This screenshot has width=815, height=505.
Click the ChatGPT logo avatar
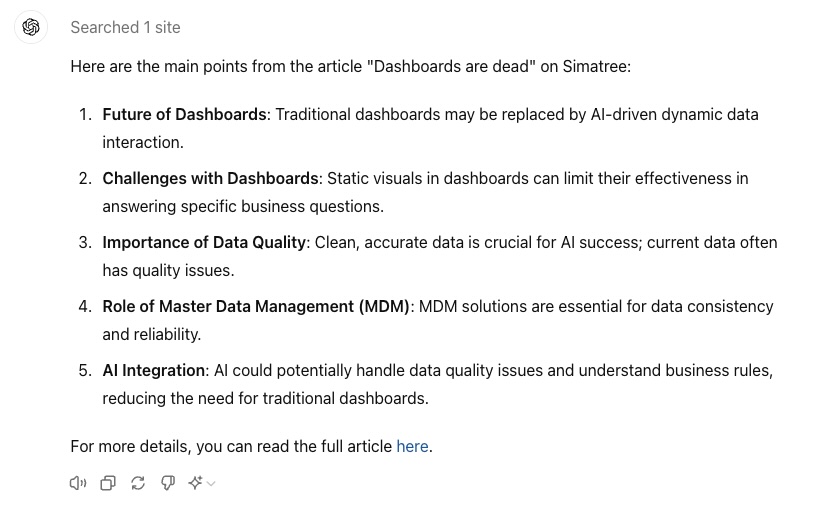[x=30, y=27]
